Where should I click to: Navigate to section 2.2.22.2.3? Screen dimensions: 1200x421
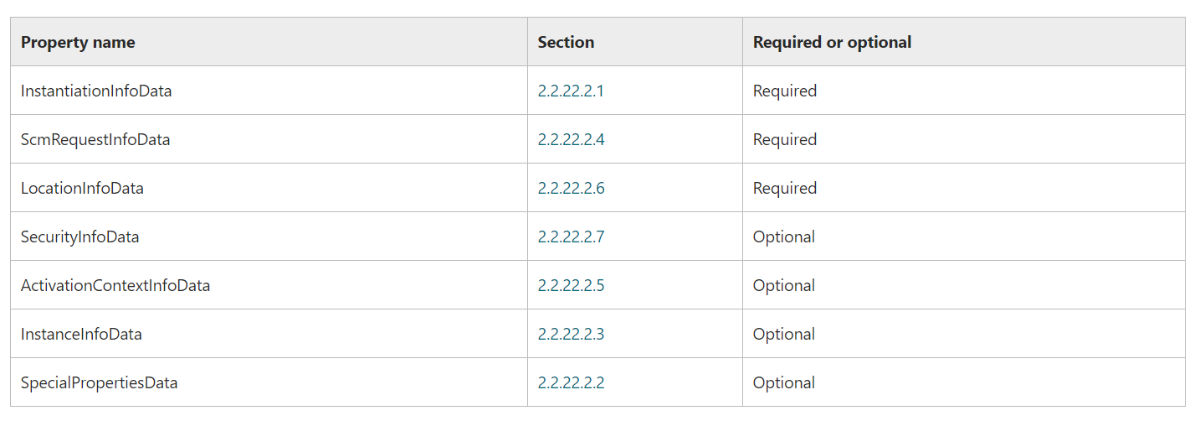tap(571, 334)
